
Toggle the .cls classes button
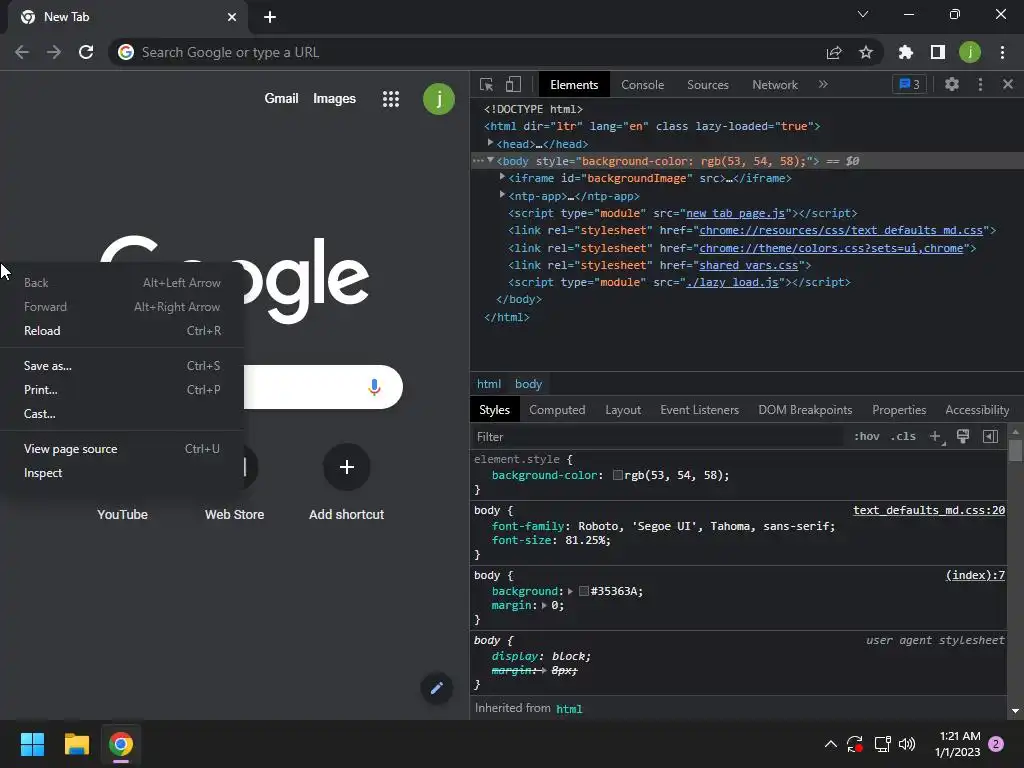(903, 436)
